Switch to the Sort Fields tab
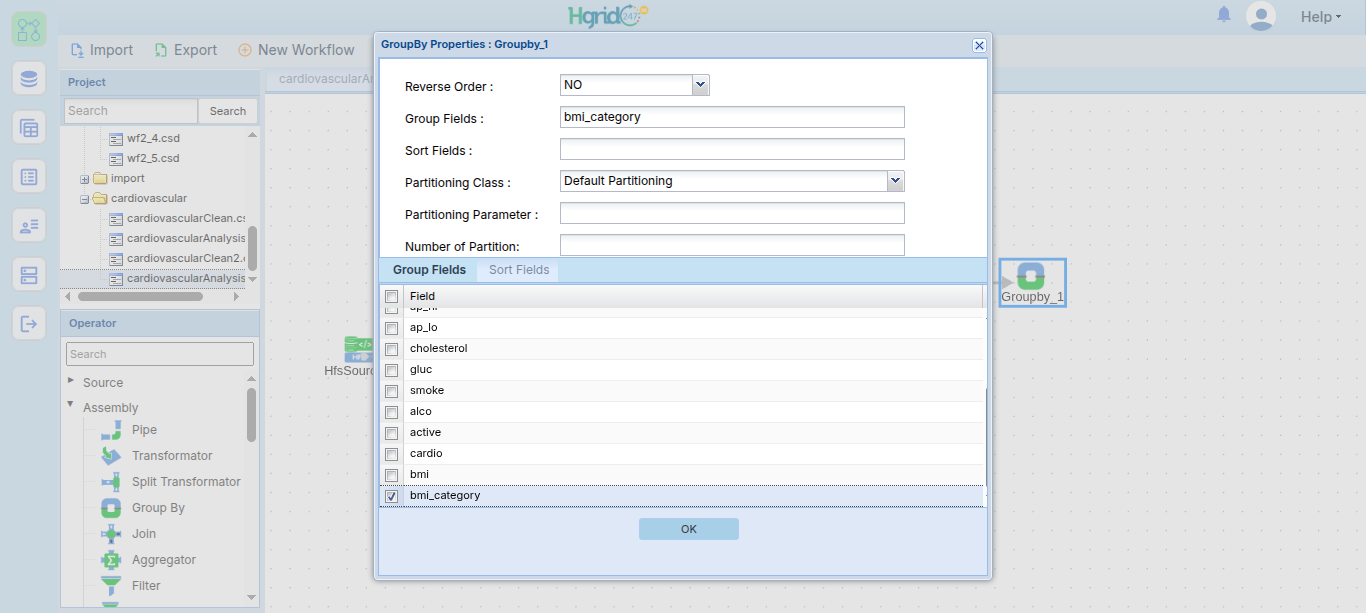 point(518,270)
